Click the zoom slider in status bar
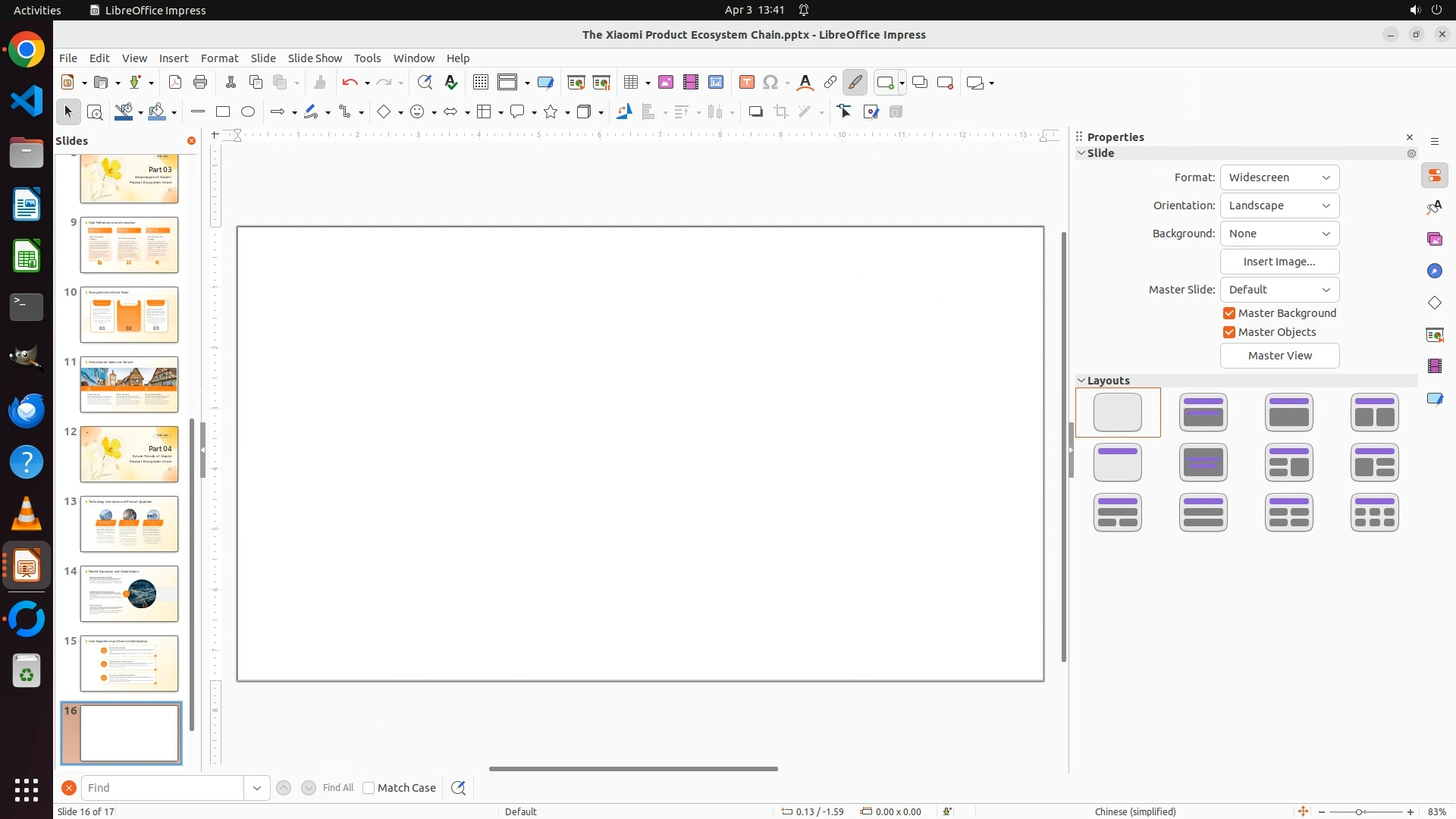 coord(1359,811)
